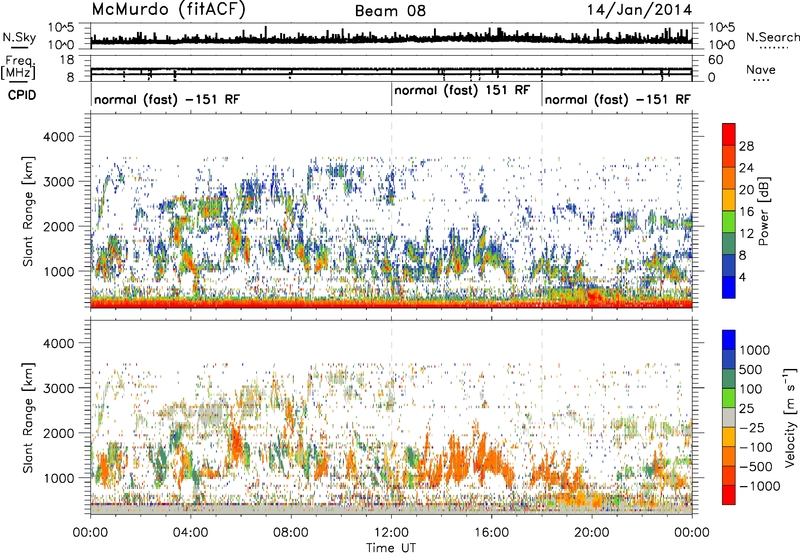
Task: Click the 20:00 time tick label
Action: tap(592, 533)
